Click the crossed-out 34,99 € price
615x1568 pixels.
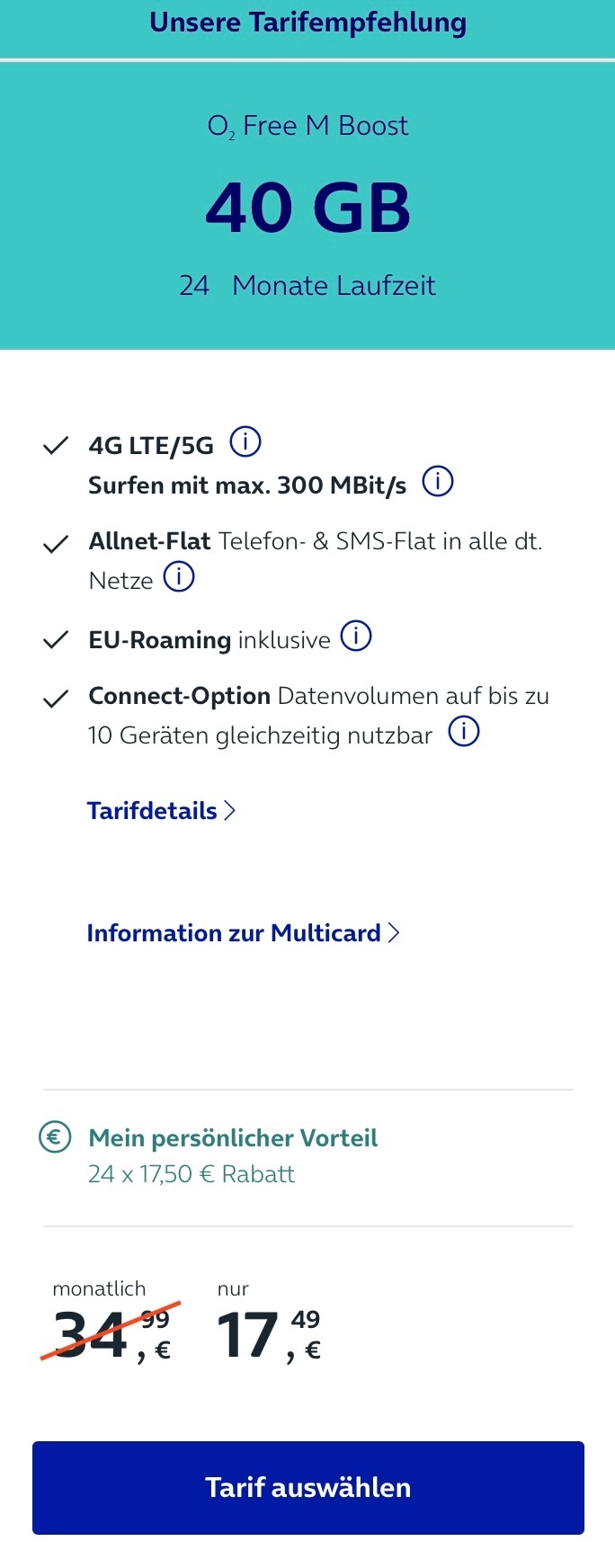[x=111, y=1336]
